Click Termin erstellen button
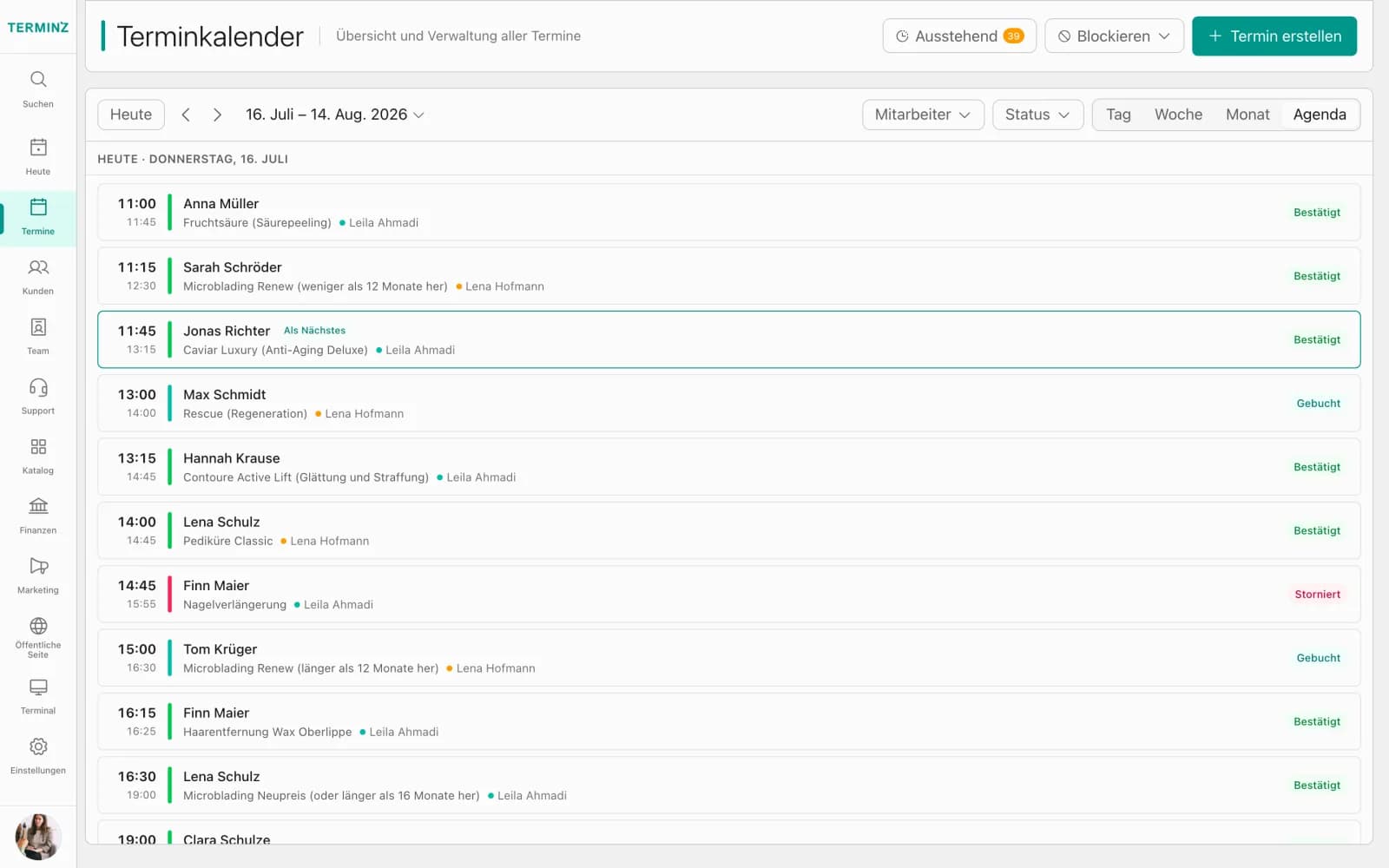1389x868 pixels. point(1274,36)
